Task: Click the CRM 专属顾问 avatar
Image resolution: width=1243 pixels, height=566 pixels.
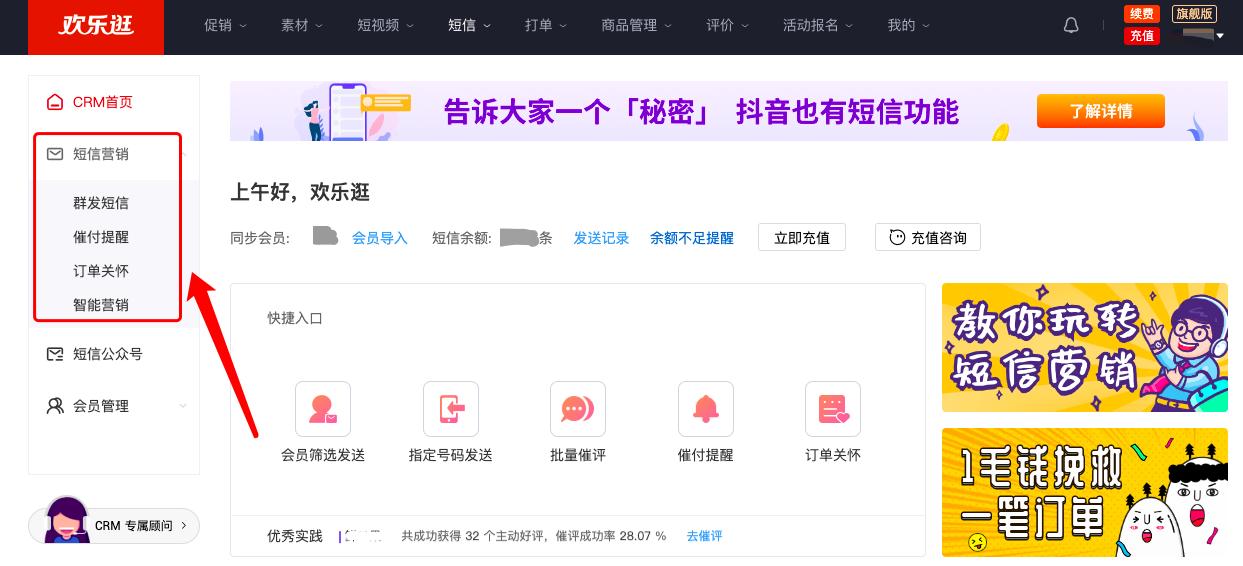Action: 67,521
